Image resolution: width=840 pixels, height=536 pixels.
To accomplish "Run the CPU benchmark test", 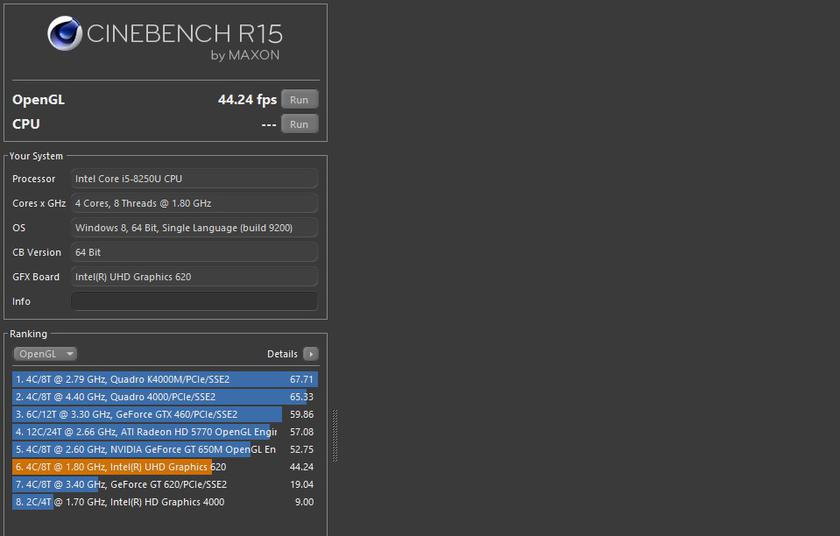I will pos(299,124).
